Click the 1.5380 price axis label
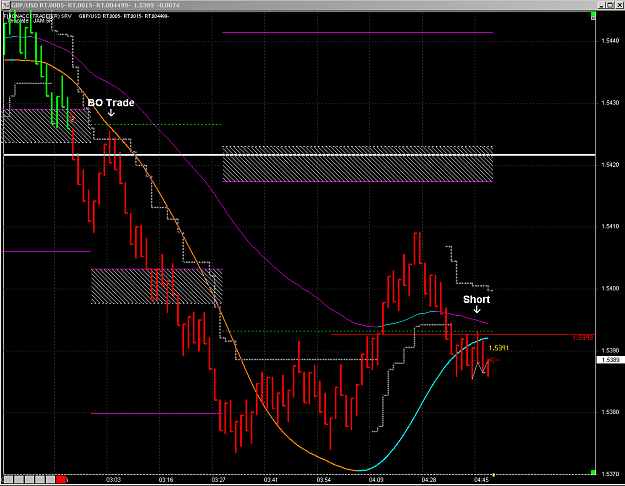This screenshot has width=625, height=486. (610, 412)
